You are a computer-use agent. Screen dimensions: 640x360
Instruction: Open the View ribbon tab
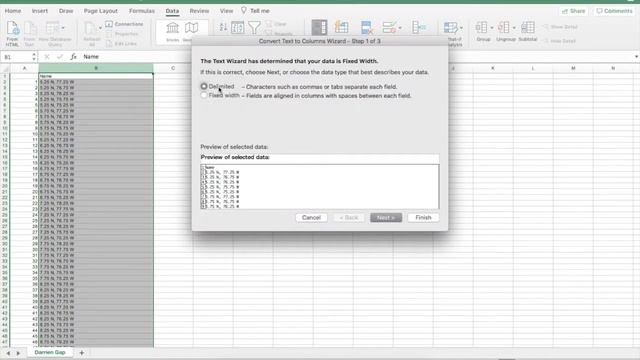226,11
